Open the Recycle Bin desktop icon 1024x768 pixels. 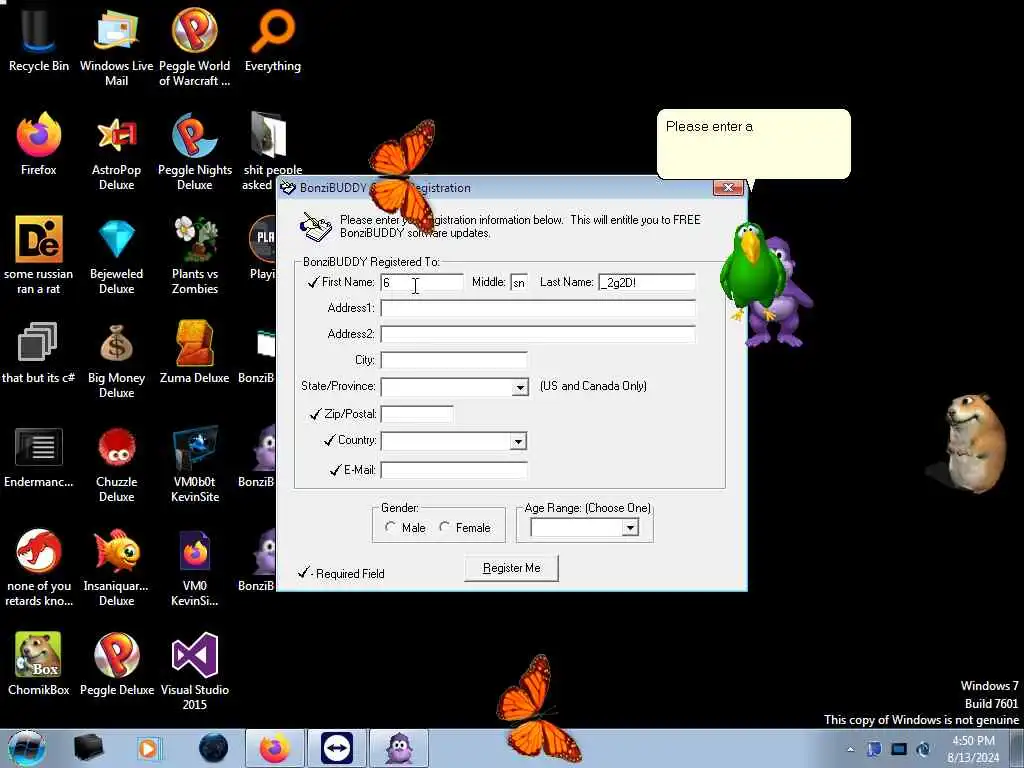pyautogui.click(x=38, y=40)
